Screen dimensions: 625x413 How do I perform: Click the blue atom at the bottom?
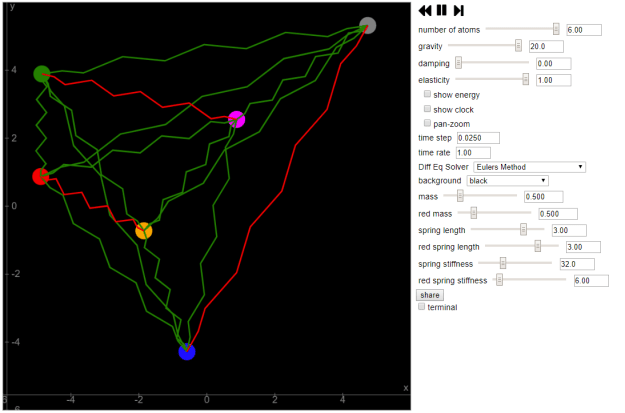click(186, 351)
